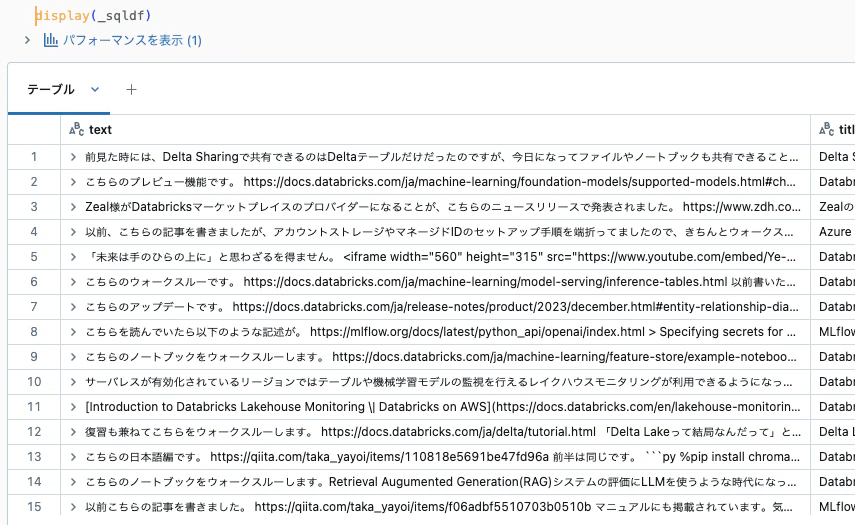Image resolution: width=855 pixels, height=525 pixels.
Task: Select row number 14
Action: pyautogui.click(x=34, y=482)
